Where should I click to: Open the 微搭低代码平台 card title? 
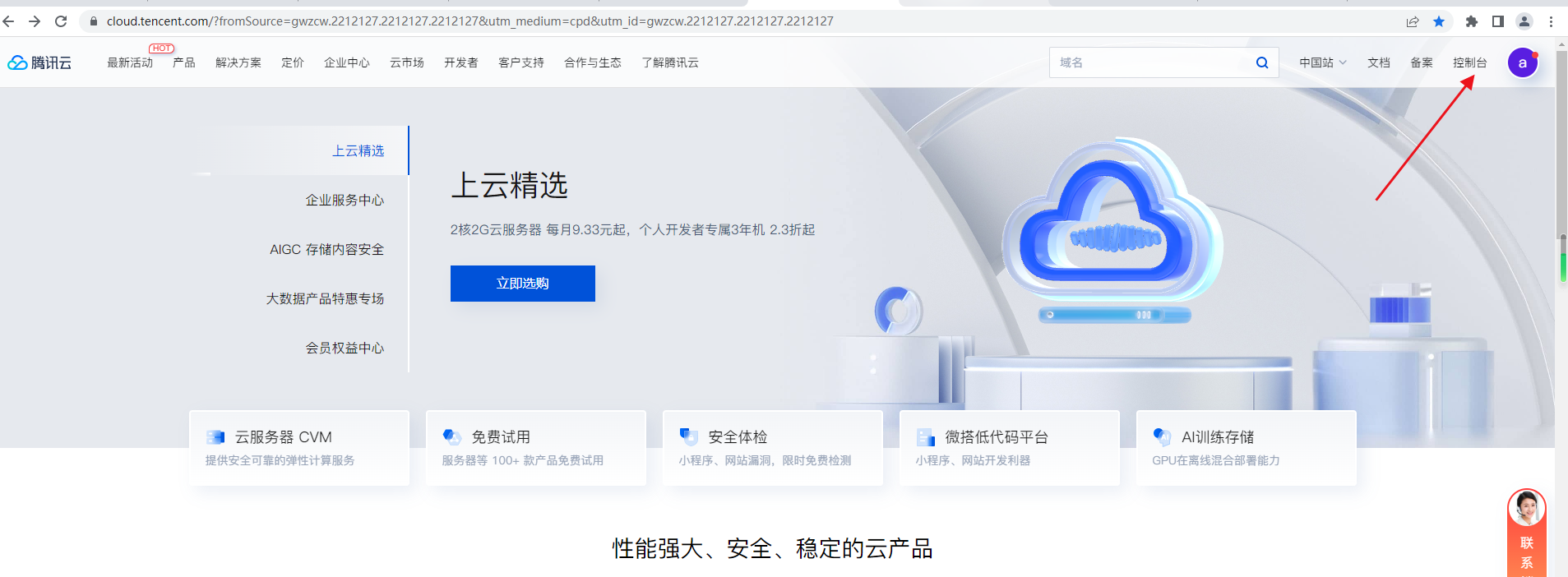997,437
